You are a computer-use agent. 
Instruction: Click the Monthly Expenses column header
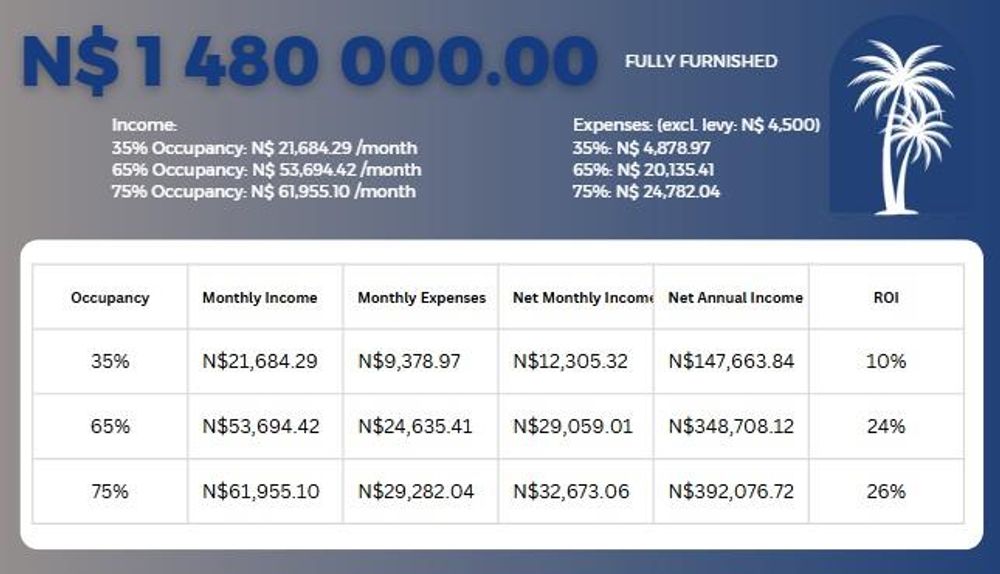[422, 298]
